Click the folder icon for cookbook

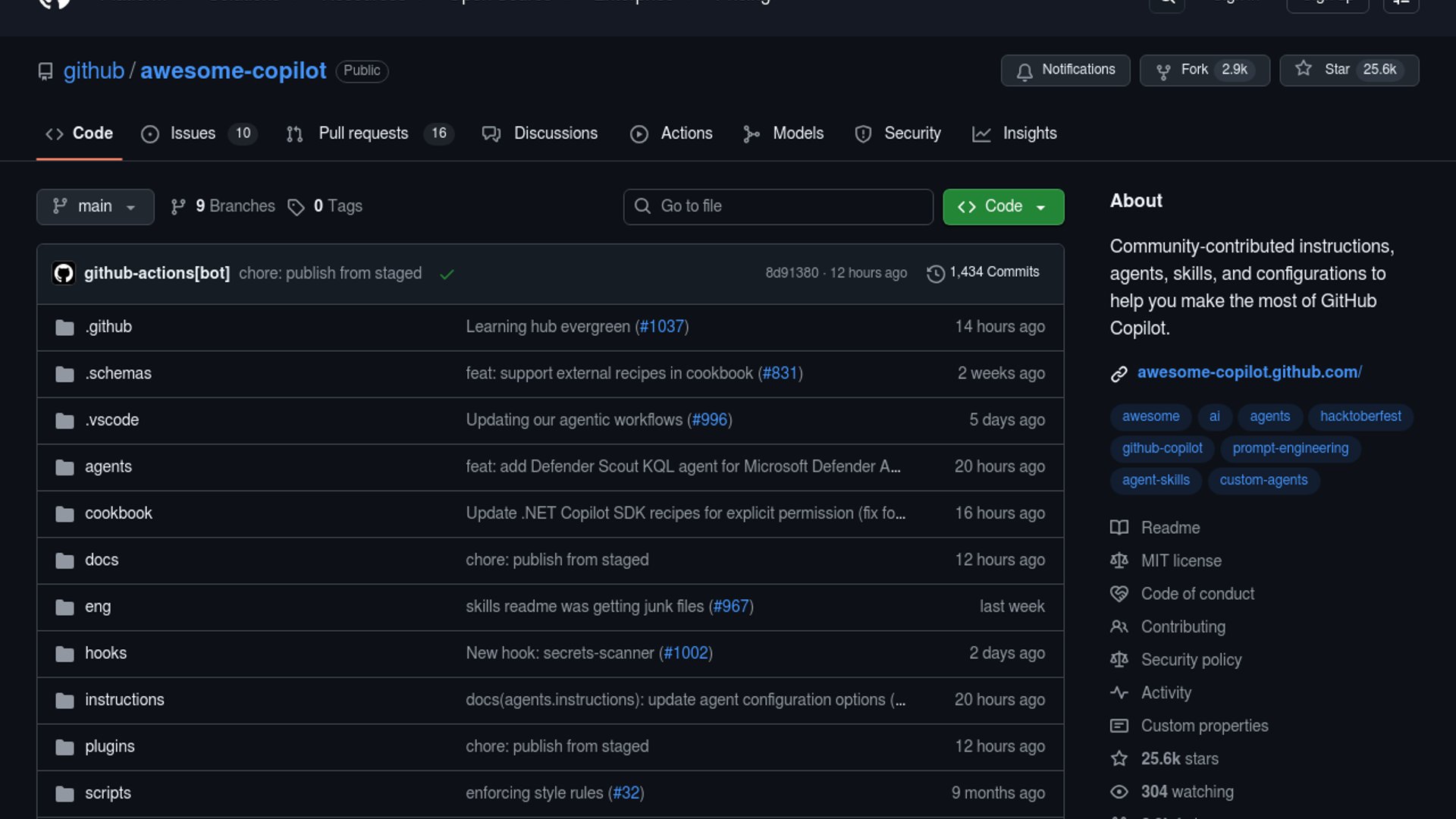[64, 514]
